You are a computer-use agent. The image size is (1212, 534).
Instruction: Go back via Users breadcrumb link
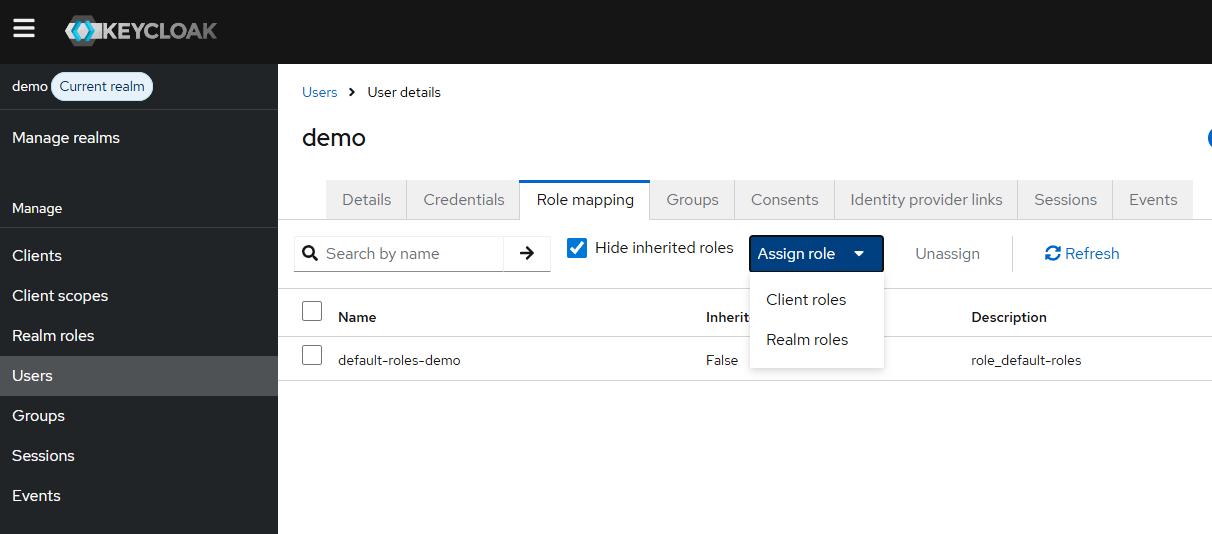320,92
